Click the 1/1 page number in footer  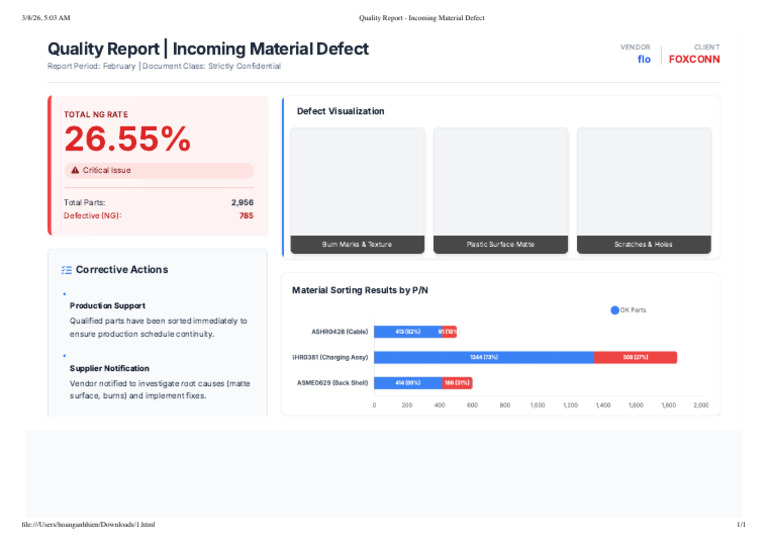pos(741,524)
